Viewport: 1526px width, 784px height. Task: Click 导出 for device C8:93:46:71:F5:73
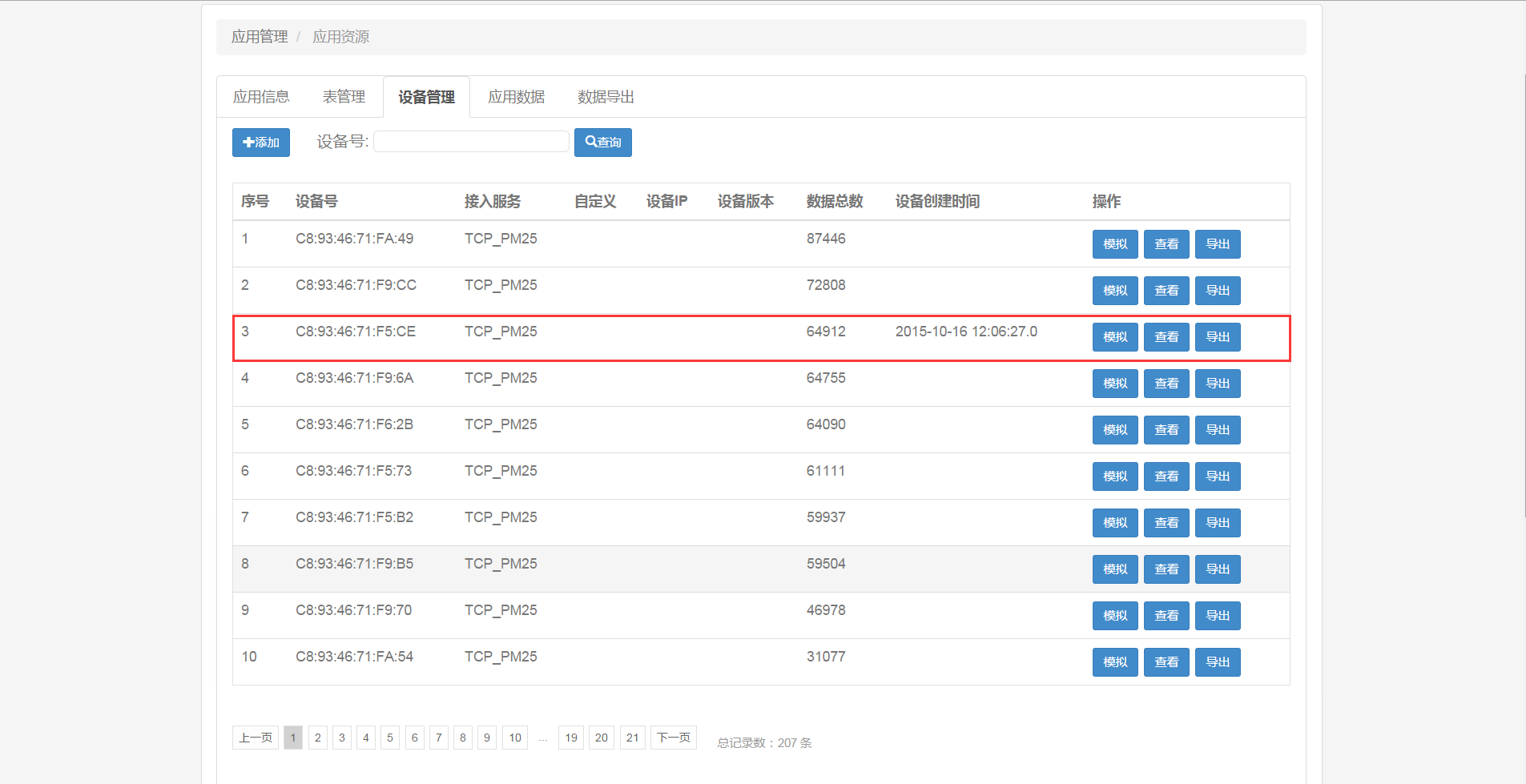[1217, 476]
